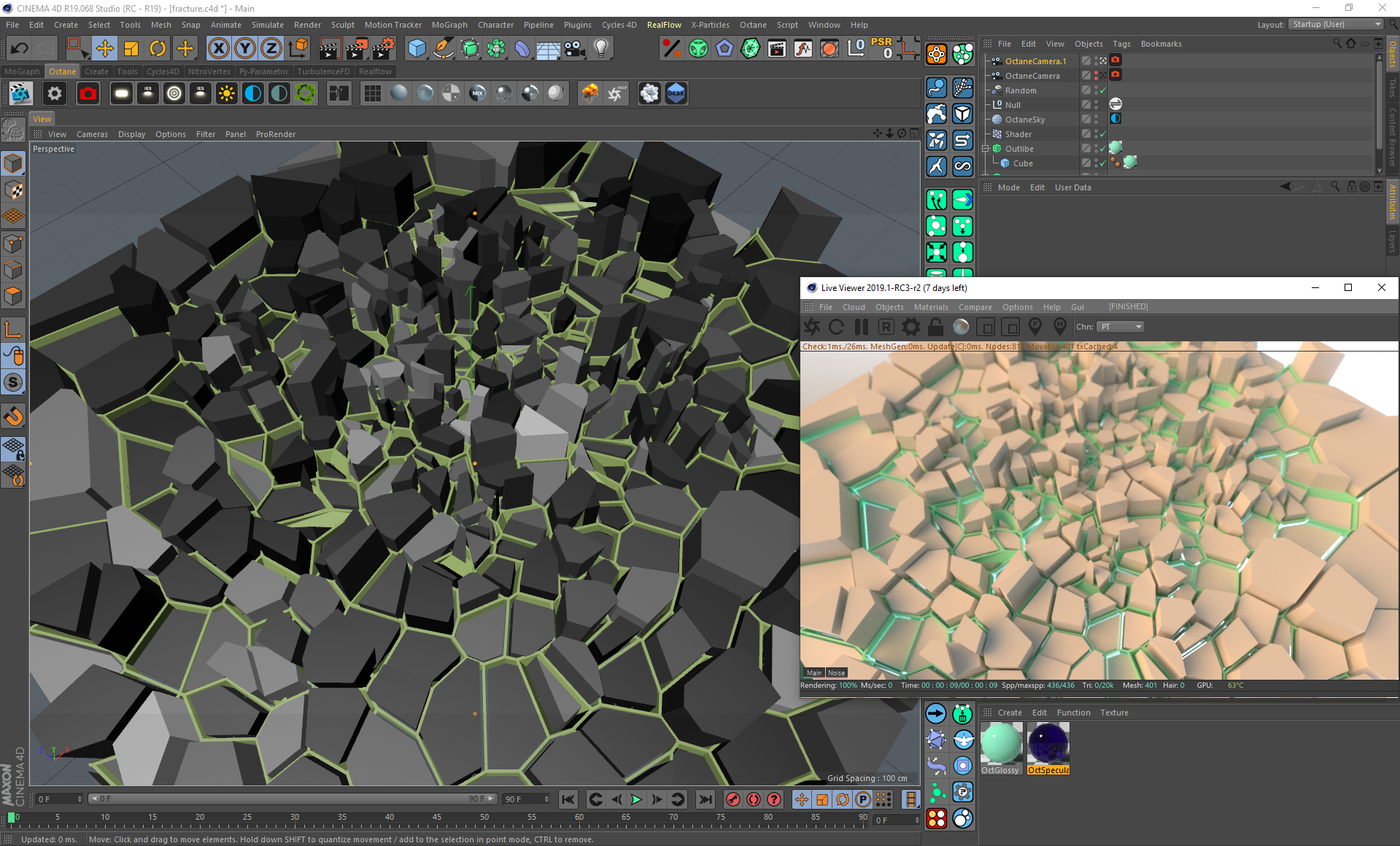Click User Data in Attributes panel

tap(1072, 187)
